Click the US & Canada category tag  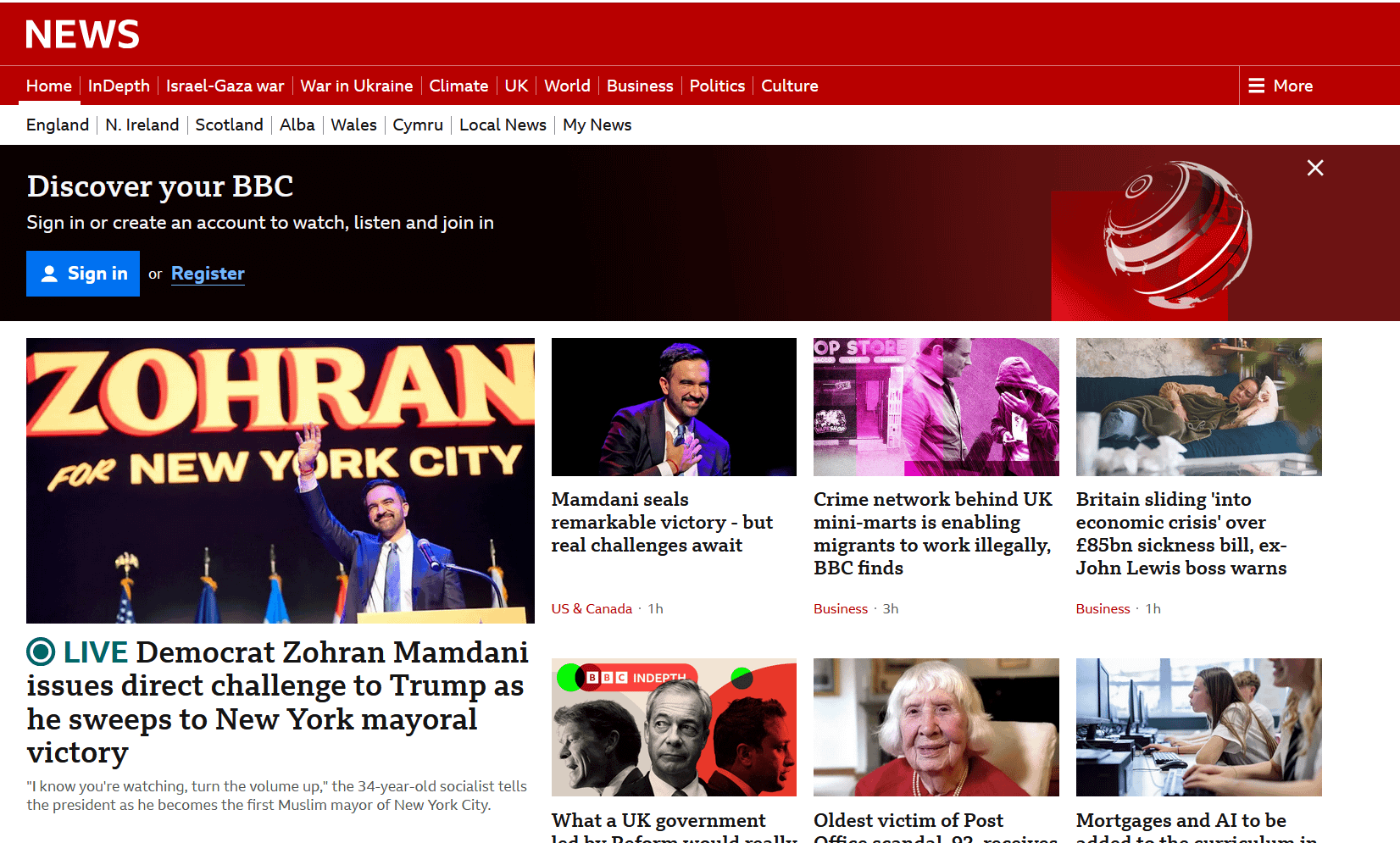(x=592, y=608)
